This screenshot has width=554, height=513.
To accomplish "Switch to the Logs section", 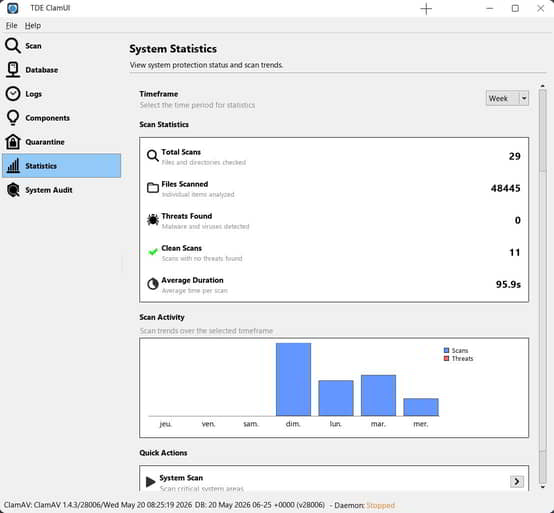I will pos(61,94).
